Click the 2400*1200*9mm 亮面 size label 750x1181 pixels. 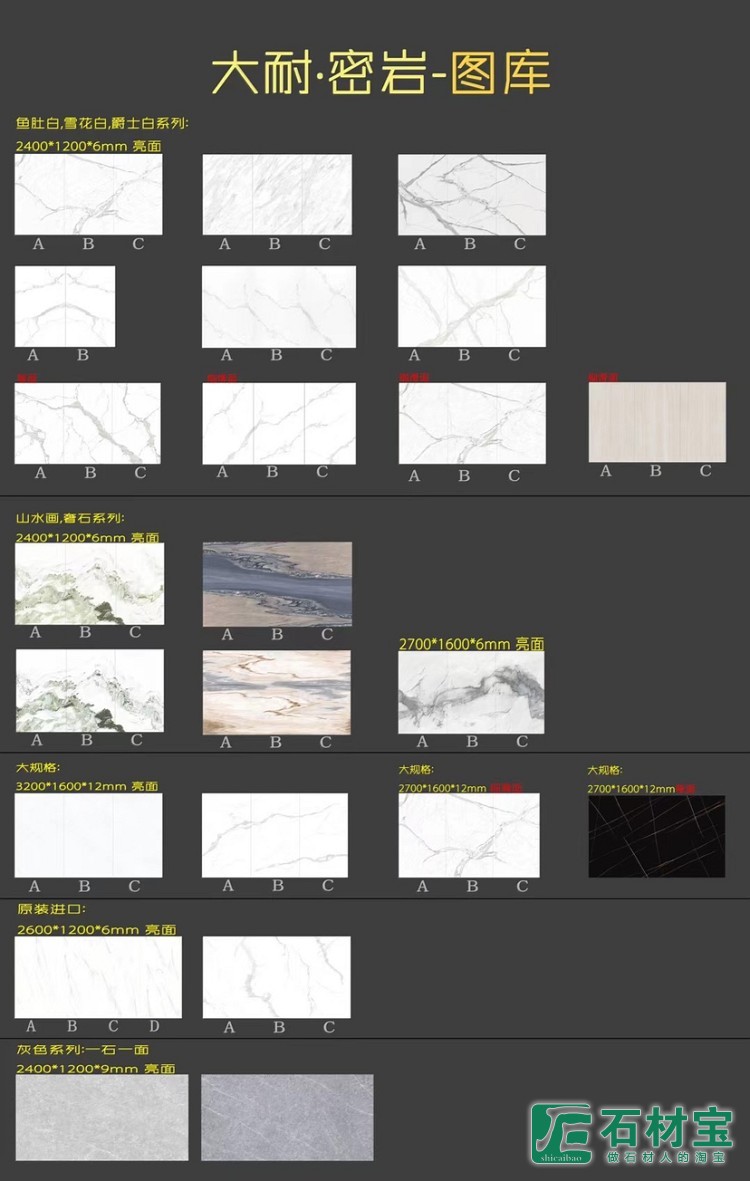96,1068
